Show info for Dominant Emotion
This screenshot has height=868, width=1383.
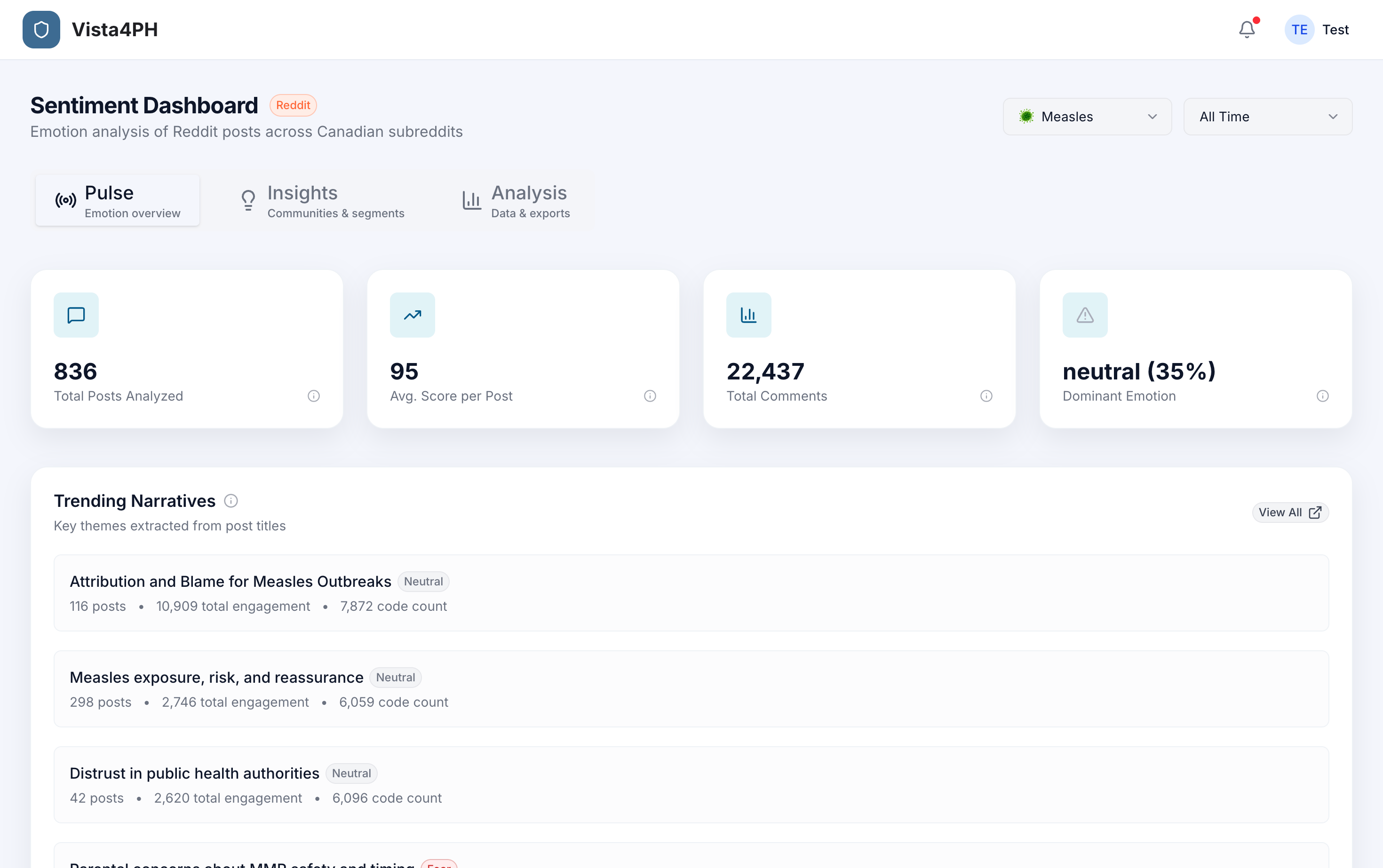1323,396
